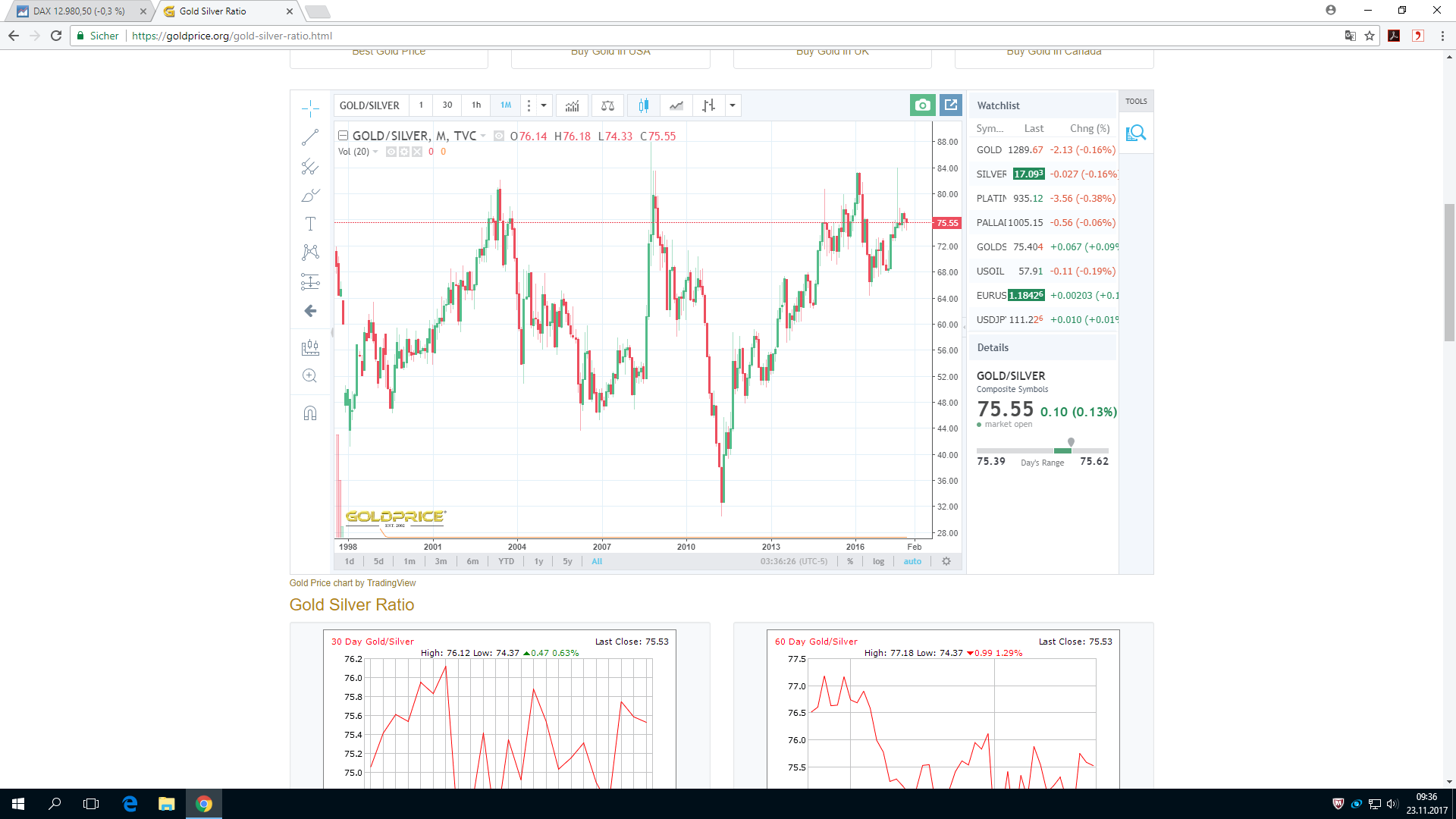The width and height of the screenshot is (1456, 819).
Task: Switch to the line chart style icon
Action: [676, 105]
